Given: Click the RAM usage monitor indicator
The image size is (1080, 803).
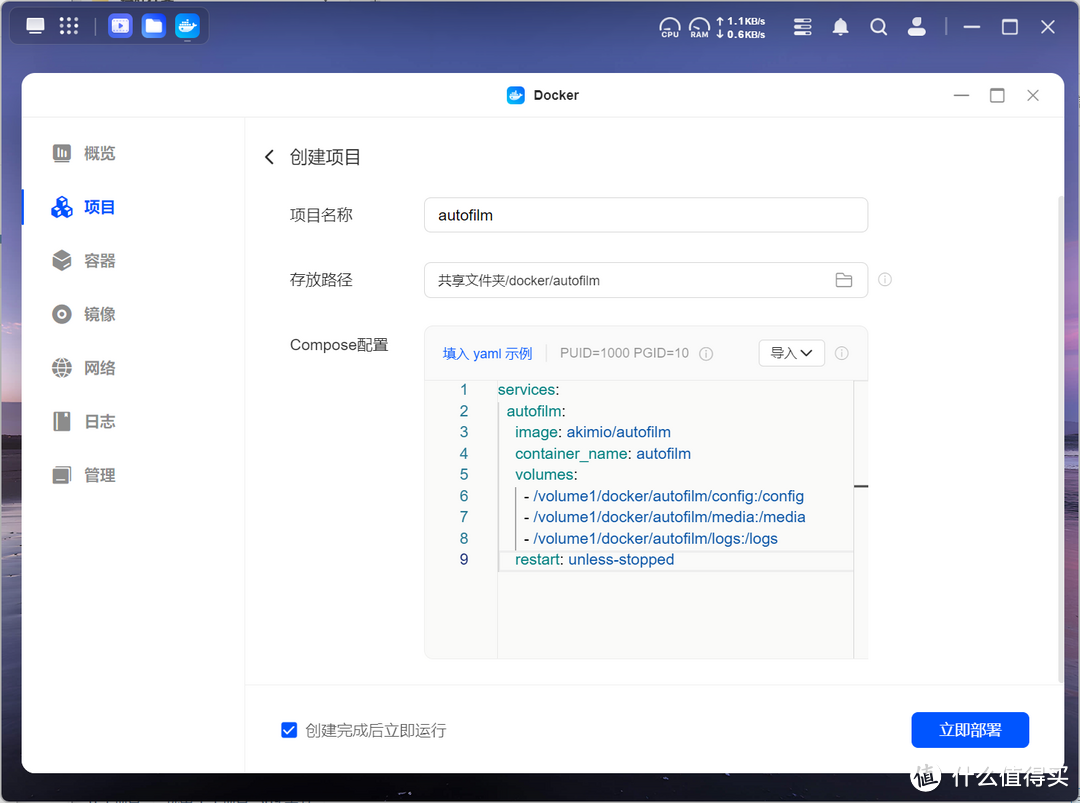Looking at the screenshot, I should pos(699,27).
